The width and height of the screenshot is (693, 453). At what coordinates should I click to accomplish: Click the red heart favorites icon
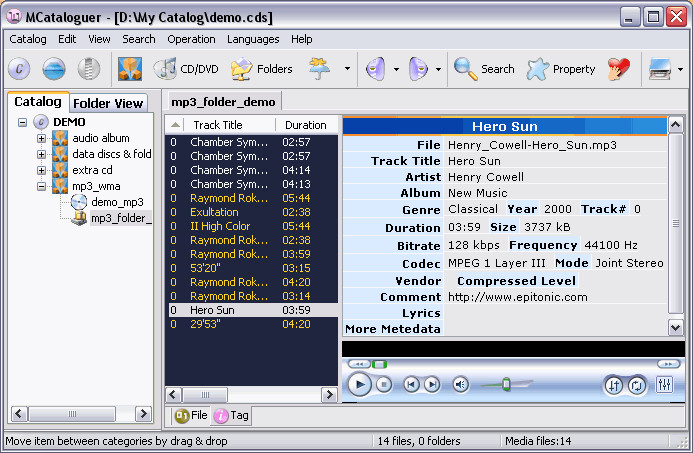(619, 69)
